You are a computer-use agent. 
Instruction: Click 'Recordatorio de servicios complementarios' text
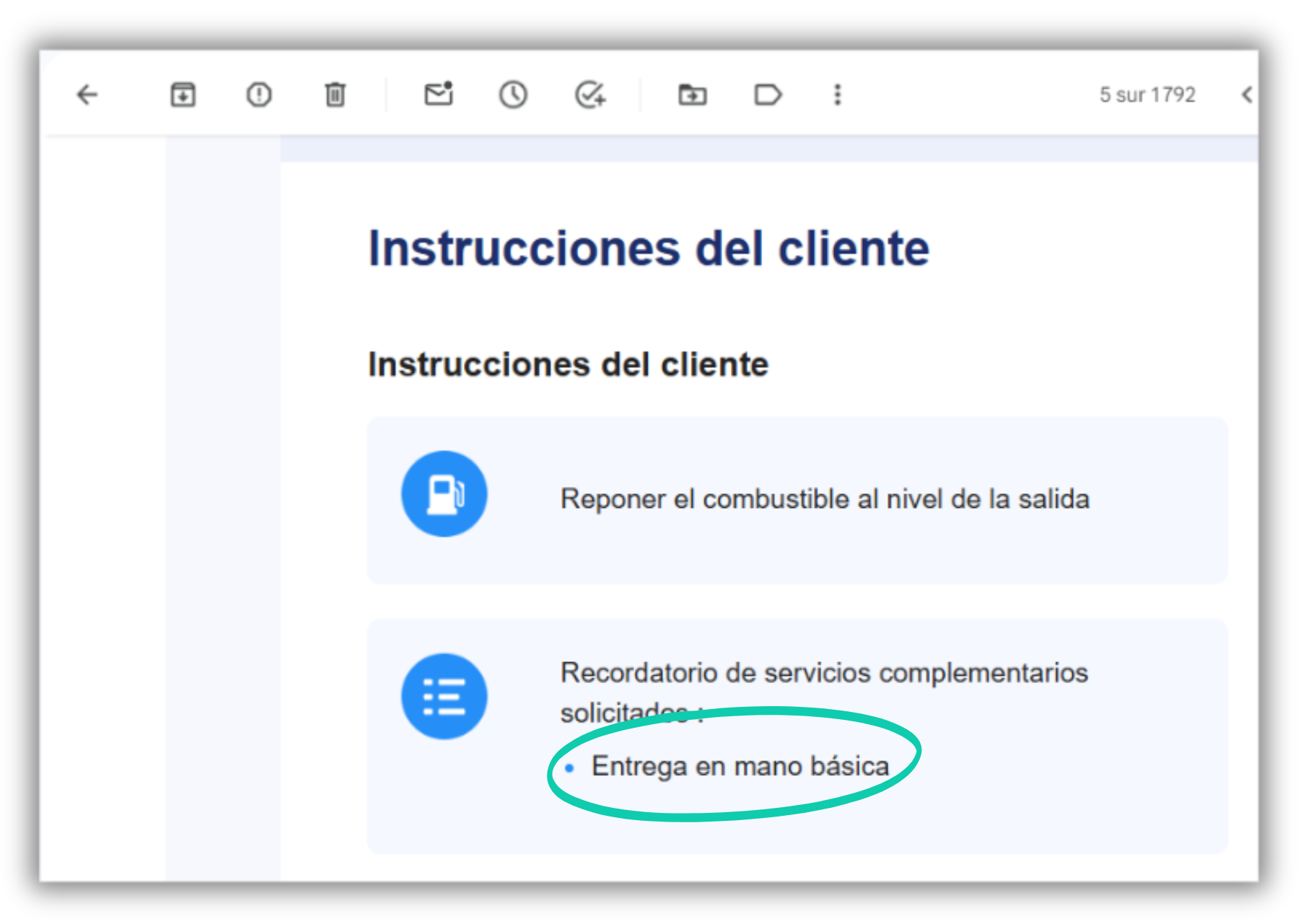[x=825, y=673]
